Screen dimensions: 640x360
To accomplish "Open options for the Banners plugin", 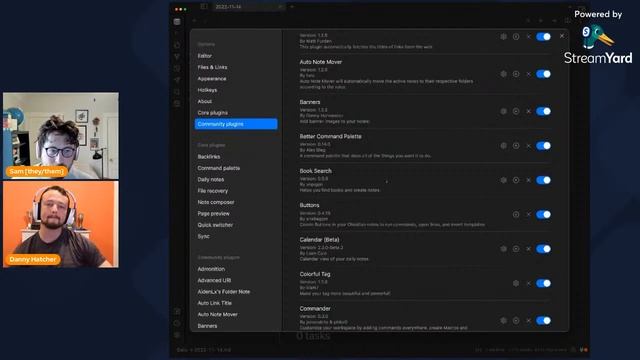I will coord(504,111).
